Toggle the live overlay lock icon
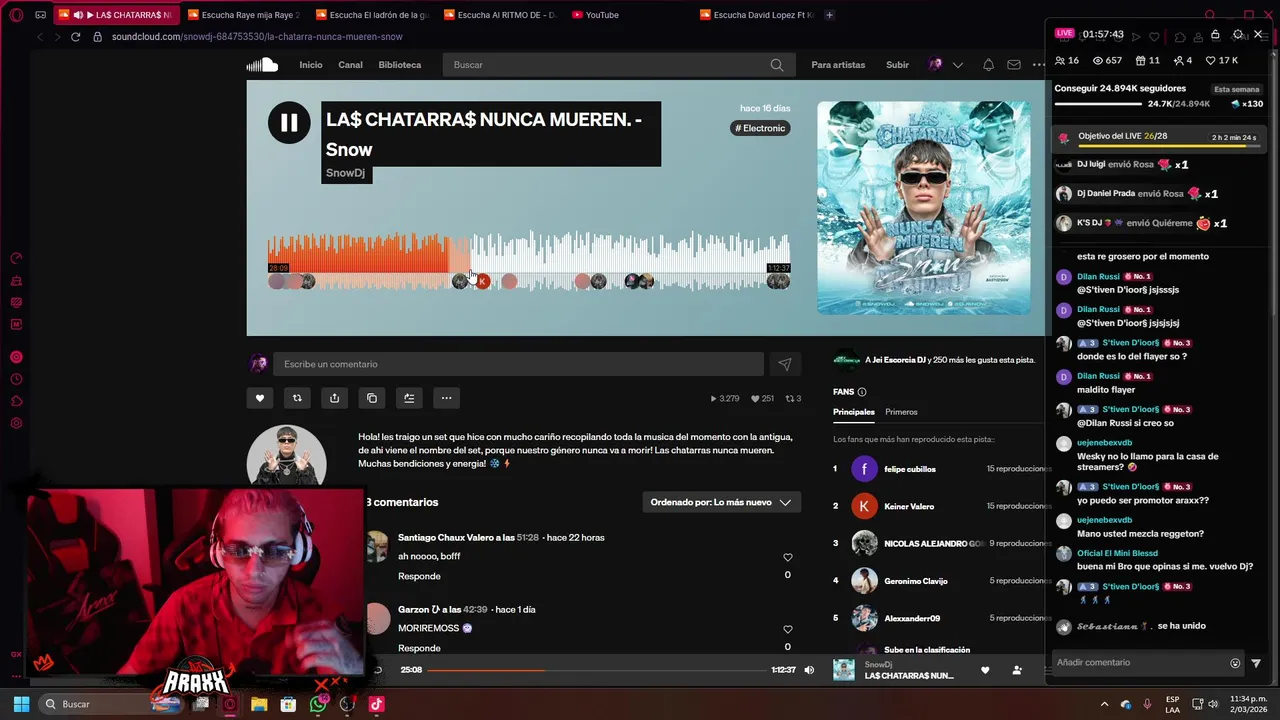This screenshot has height=720, width=1280. pos(1215,35)
